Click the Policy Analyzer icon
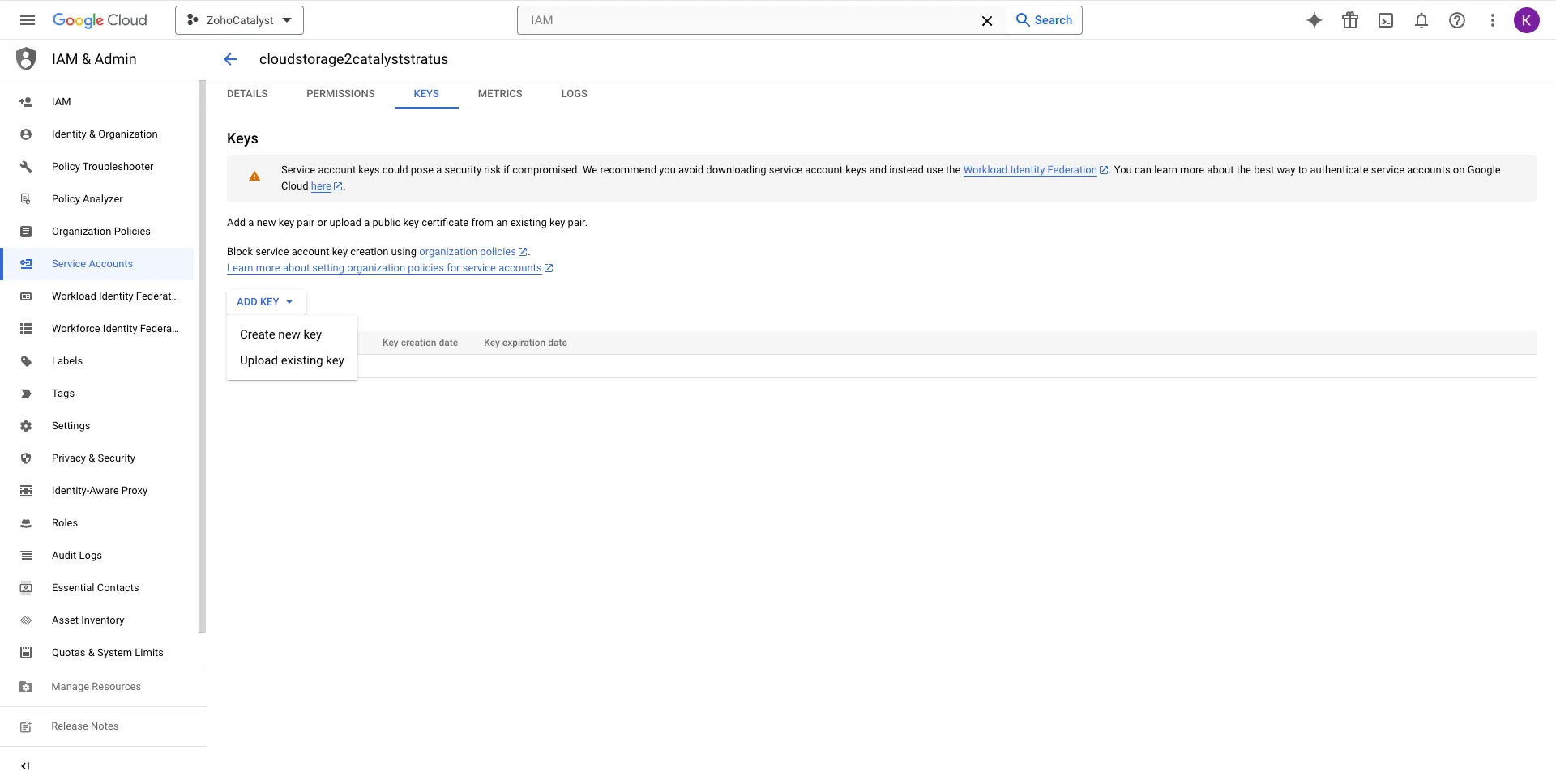This screenshot has width=1556, height=784. coord(26,199)
